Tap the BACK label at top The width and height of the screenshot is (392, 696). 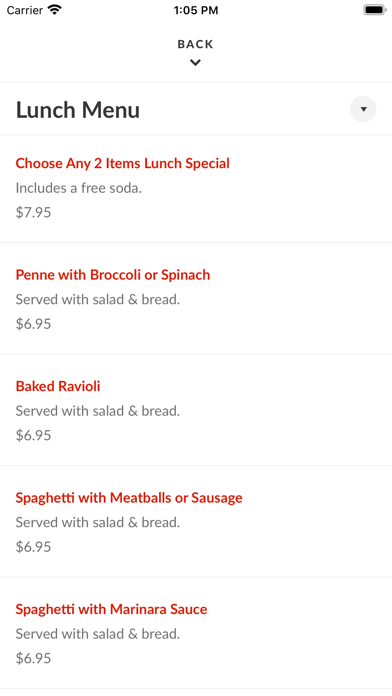click(195, 44)
